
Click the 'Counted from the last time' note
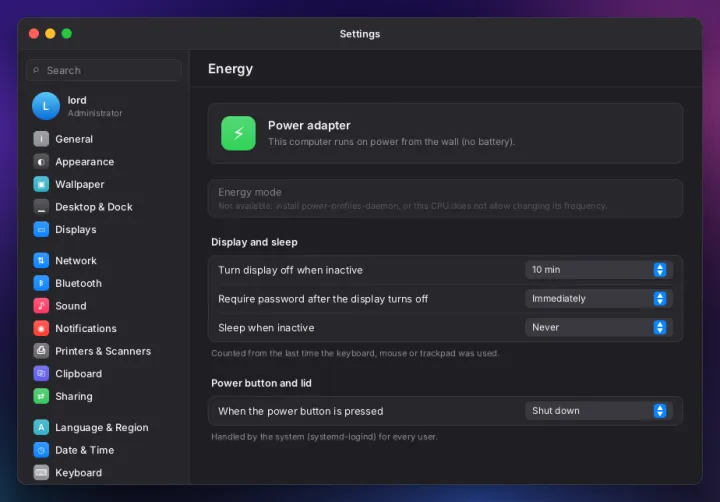[355, 353]
